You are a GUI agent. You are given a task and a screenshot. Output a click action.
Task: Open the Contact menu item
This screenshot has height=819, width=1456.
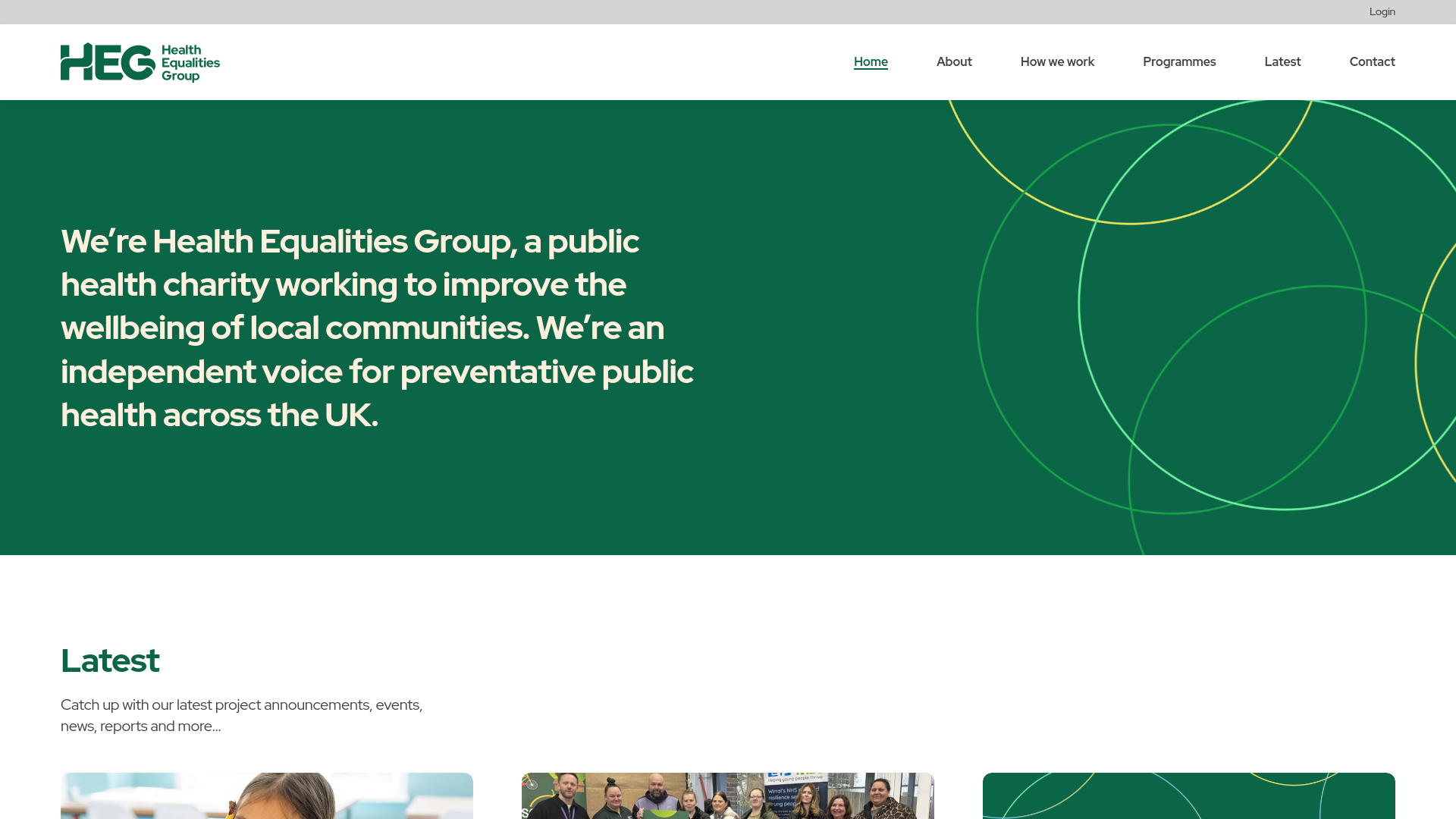click(x=1372, y=62)
